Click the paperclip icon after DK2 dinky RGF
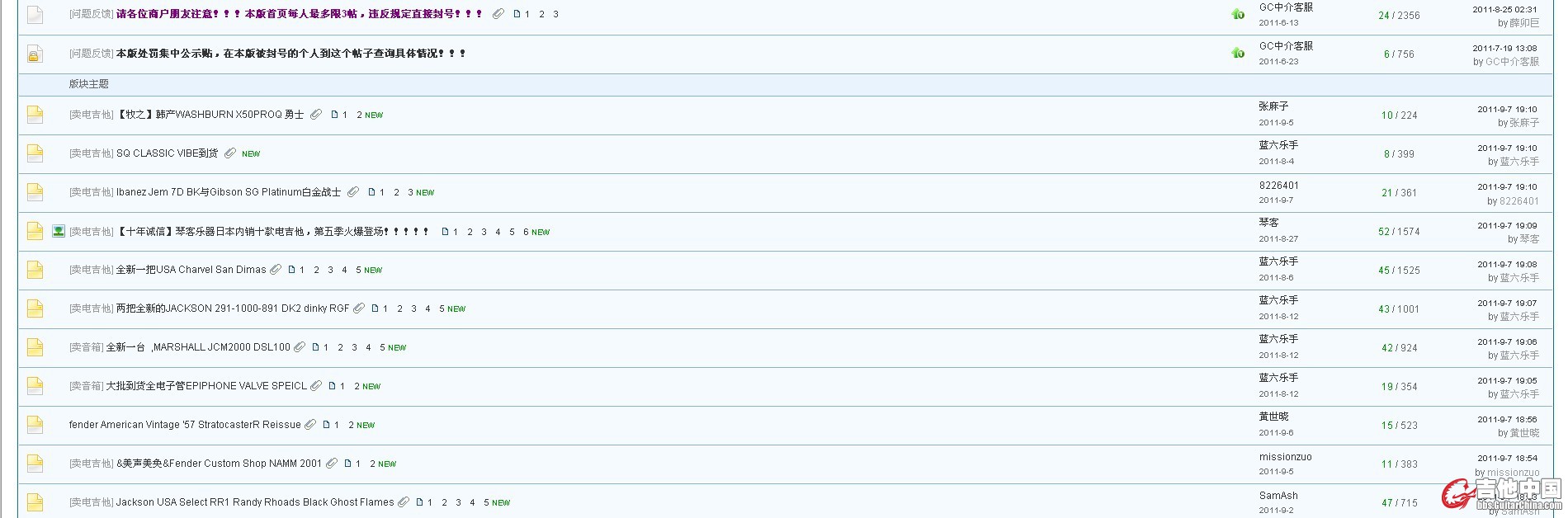This screenshot has height=518, width=1568. tap(359, 308)
